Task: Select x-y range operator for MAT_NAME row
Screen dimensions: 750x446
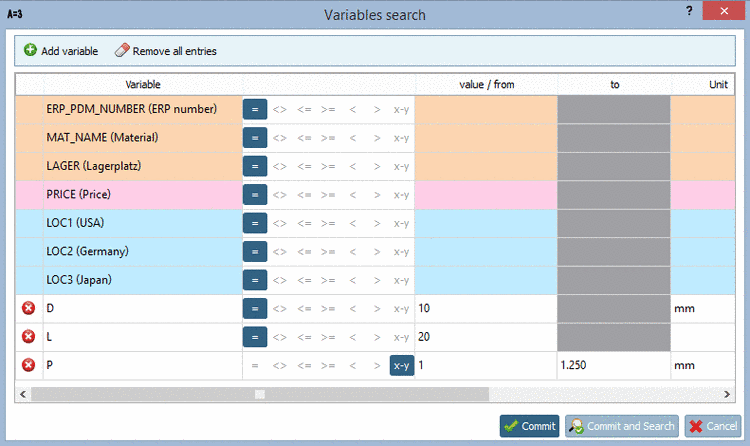Action: [x=401, y=138]
